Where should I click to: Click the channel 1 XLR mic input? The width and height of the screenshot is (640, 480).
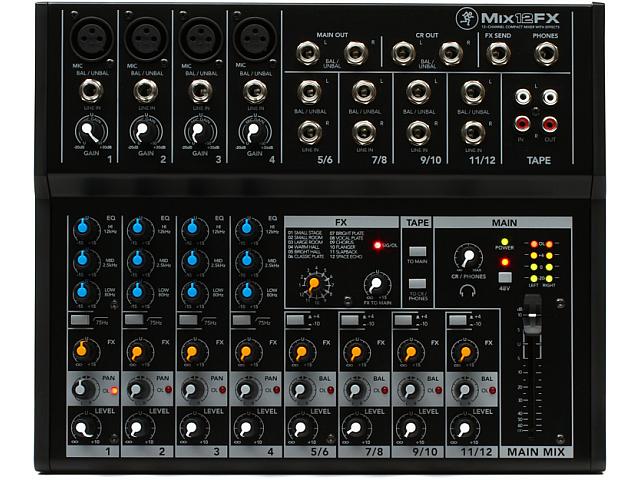click(91, 39)
